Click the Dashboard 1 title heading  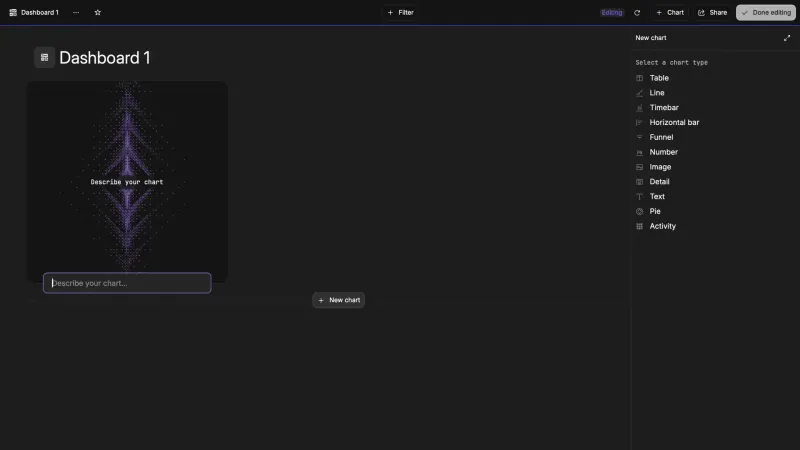pos(105,58)
